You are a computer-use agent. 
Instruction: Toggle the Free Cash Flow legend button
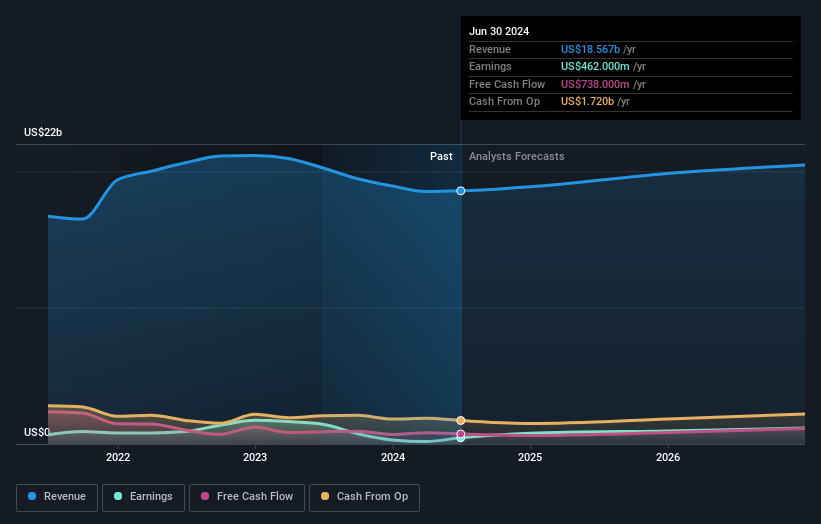tap(247, 497)
